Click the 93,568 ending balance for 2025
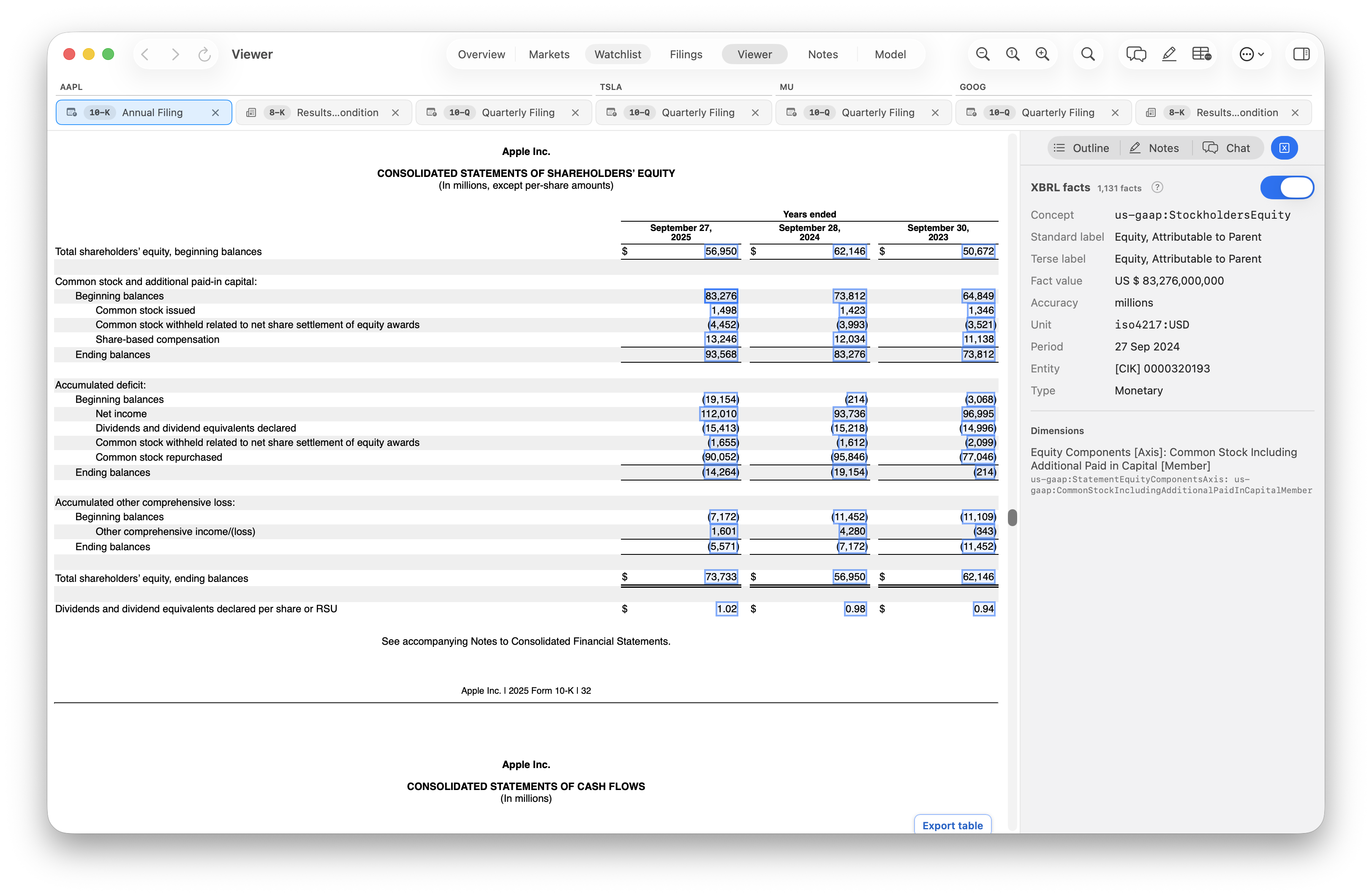The width and height of the screenshot is (1372, 896). 721,354
